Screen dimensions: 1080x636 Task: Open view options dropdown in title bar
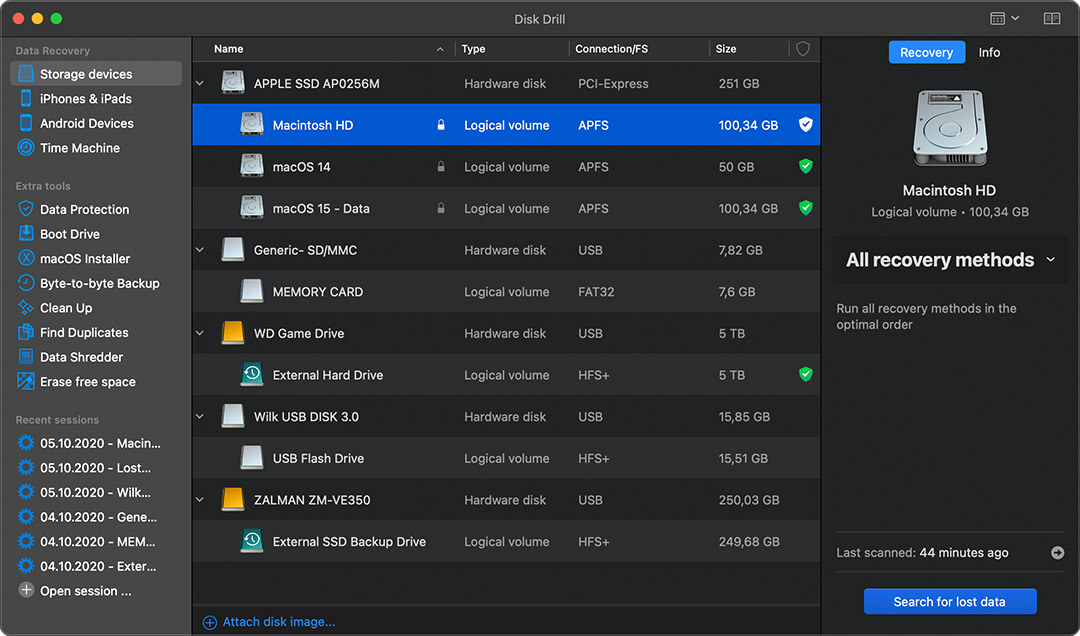[x=1004, y=19]
